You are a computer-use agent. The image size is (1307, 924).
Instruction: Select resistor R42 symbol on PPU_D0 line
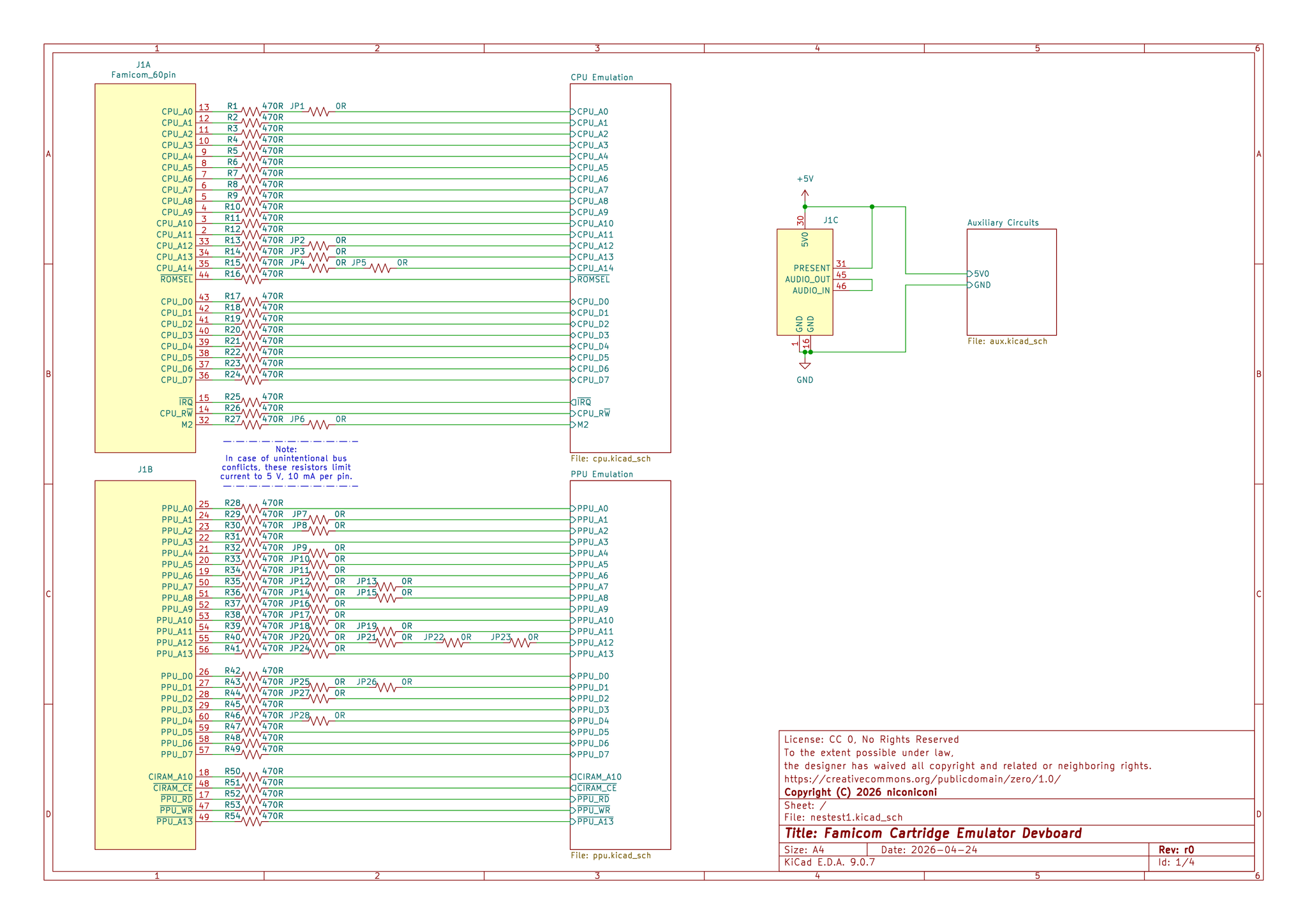point(252,676)
